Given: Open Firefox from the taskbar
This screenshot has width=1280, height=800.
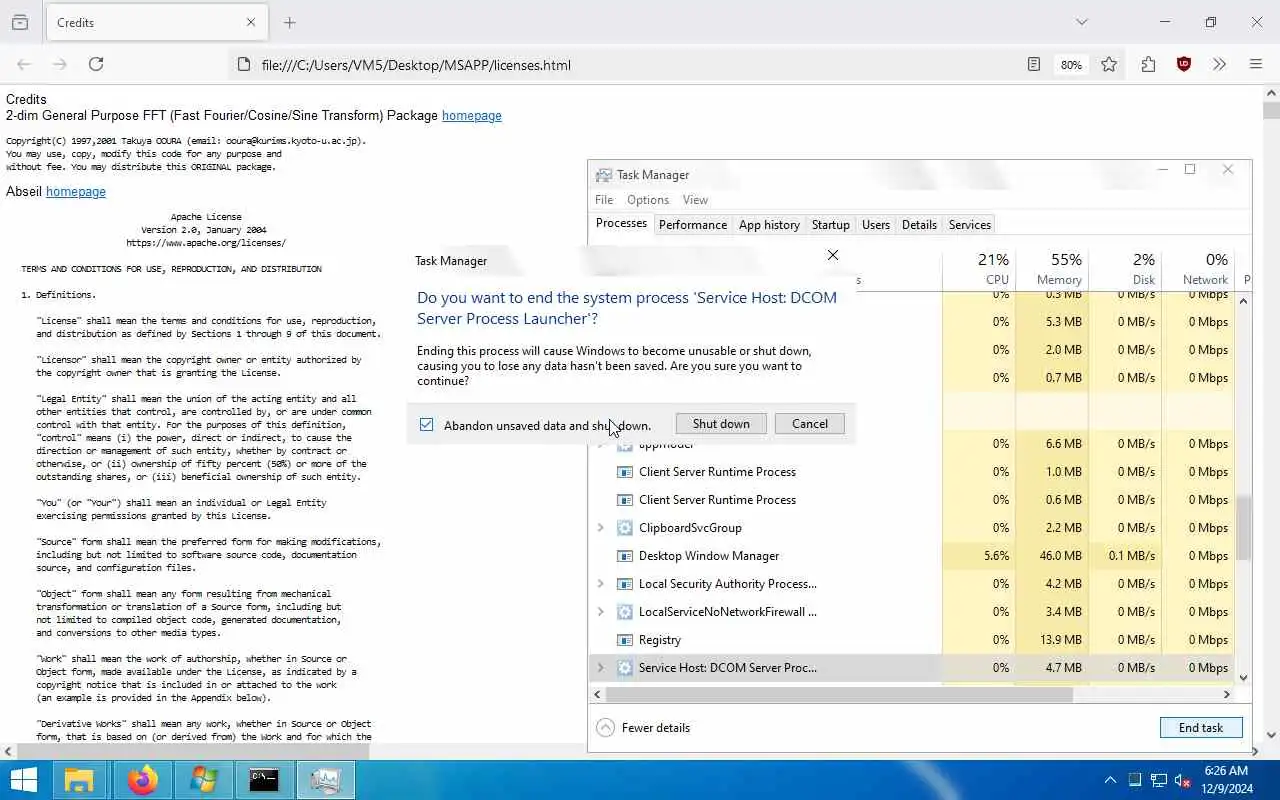Looking at the screenshot, I should pos(142,780).
